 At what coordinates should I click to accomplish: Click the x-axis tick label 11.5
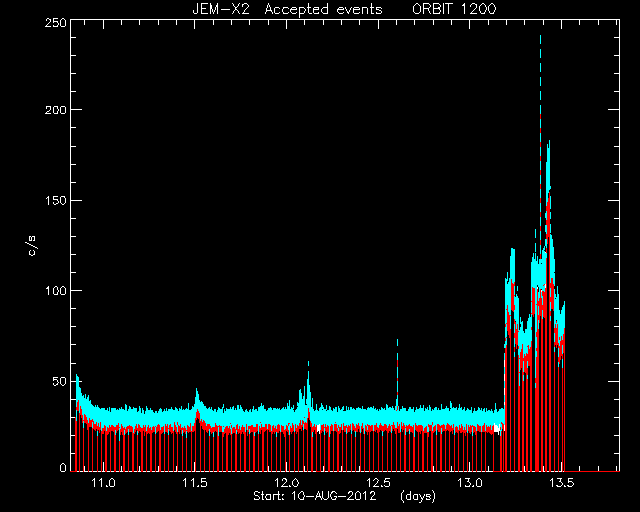click(x=195, y=483)
